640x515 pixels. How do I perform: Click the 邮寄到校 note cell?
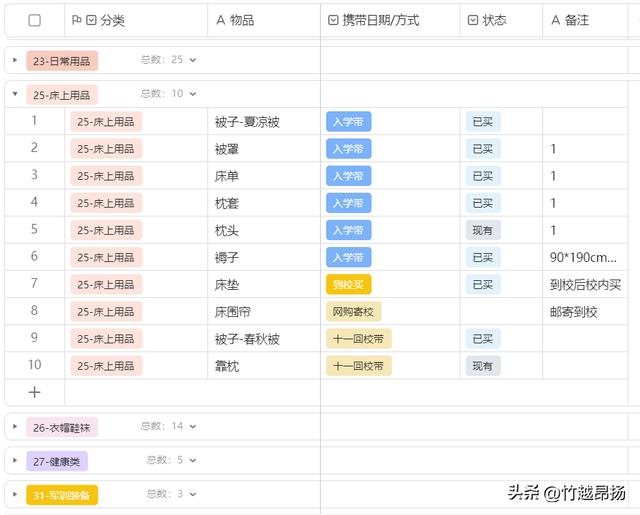point(585,311)
